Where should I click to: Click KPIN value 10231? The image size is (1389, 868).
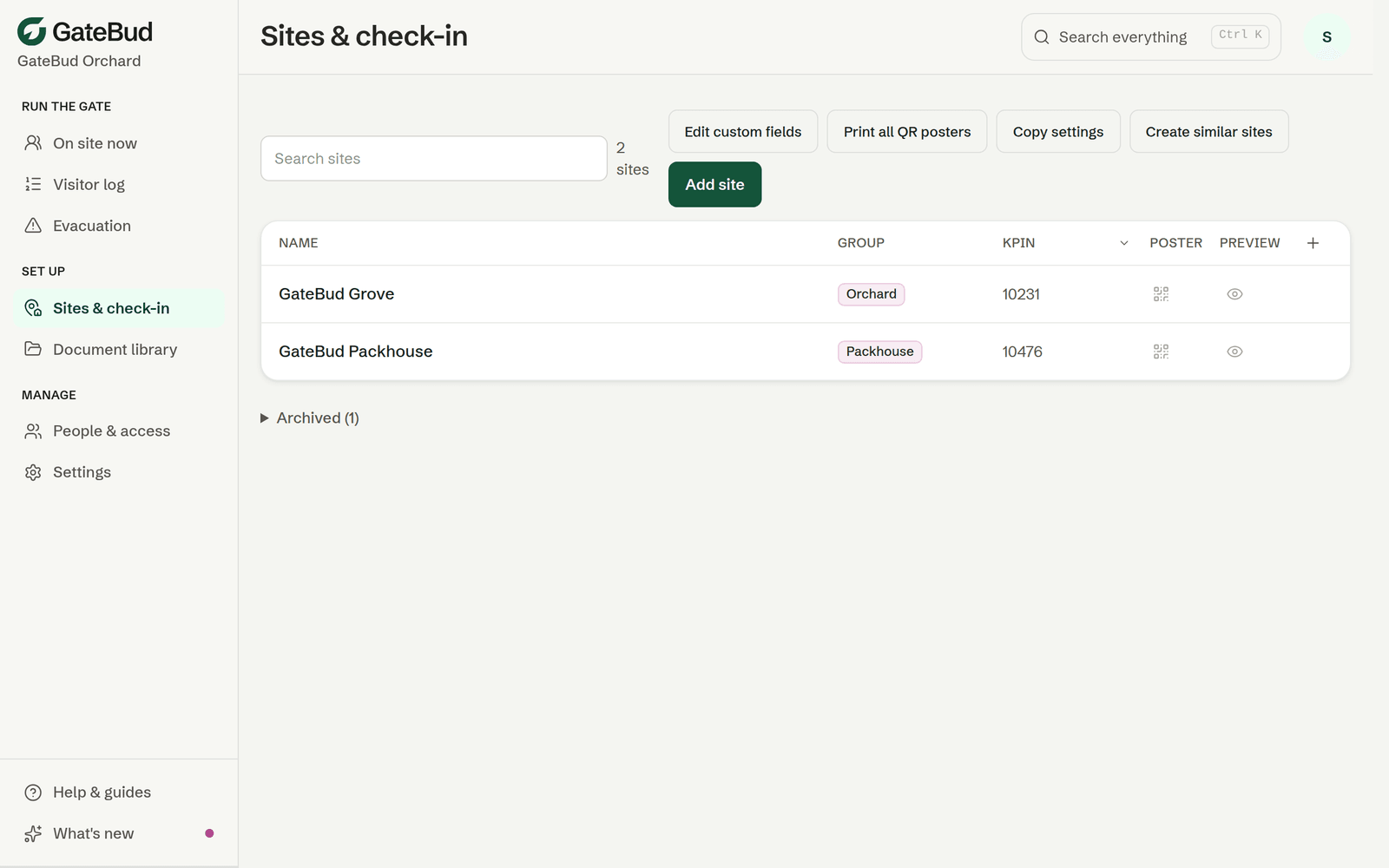[x=1021, y=294]
